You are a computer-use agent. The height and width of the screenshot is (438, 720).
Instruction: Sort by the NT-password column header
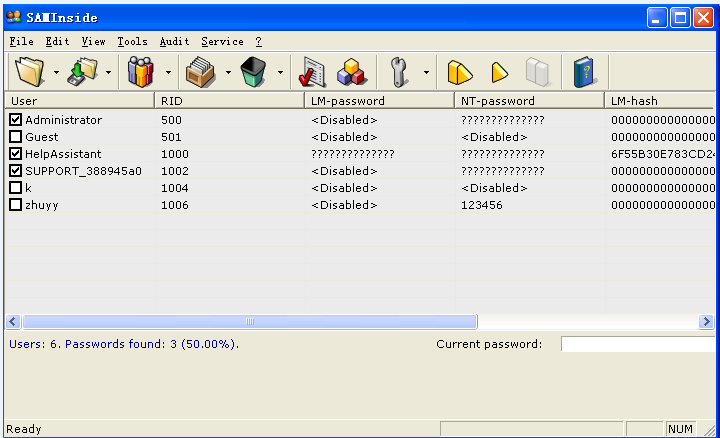coord(529,101)
